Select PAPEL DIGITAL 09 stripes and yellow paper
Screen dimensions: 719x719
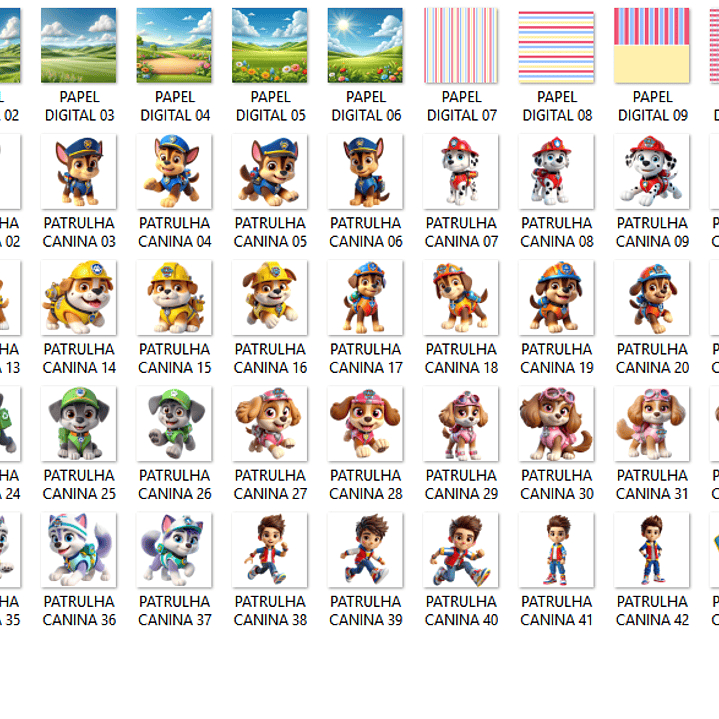tap(652, 46)
